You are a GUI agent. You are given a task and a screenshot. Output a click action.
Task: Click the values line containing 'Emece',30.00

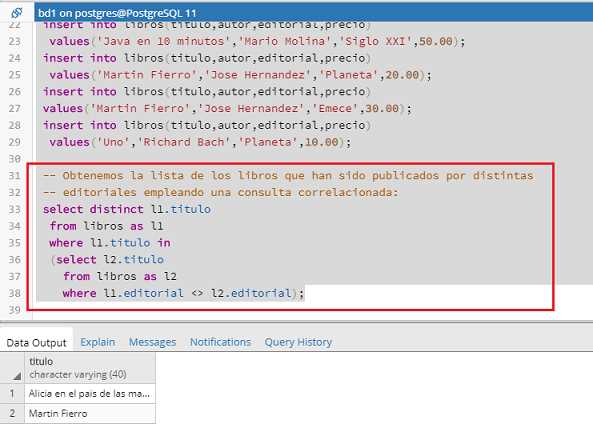[x=227, y=109]
